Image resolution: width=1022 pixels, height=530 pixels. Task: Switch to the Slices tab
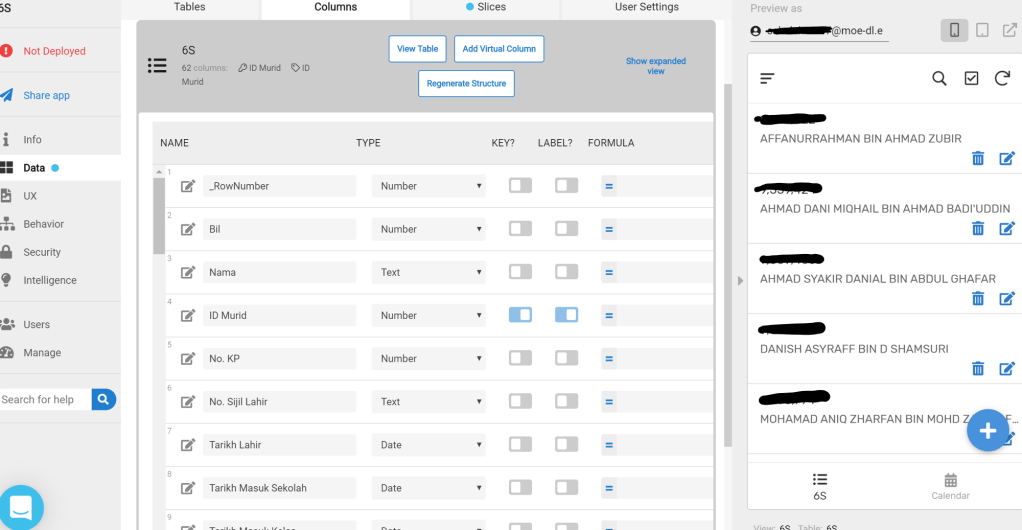pyautogui.click(x=485, y=8)
